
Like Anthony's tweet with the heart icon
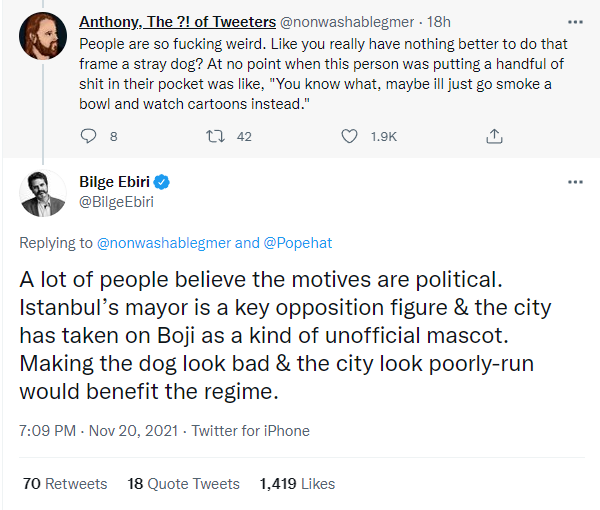point(349,136)
